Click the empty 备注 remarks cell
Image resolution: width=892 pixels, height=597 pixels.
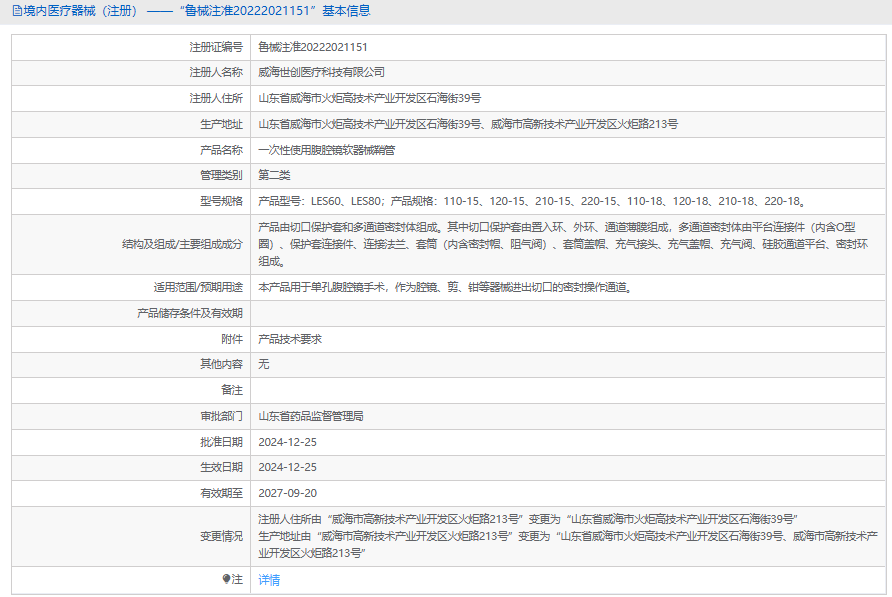click(x=567, y=390)
